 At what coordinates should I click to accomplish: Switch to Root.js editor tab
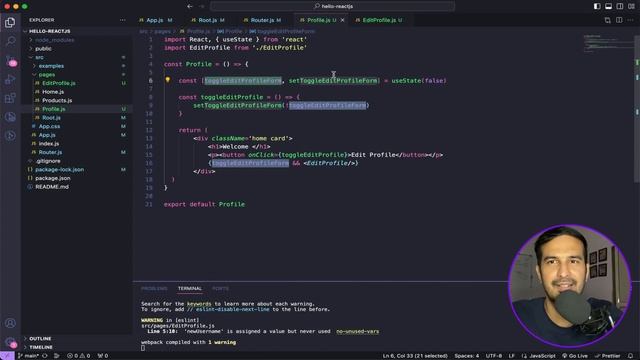coord(208,20)
